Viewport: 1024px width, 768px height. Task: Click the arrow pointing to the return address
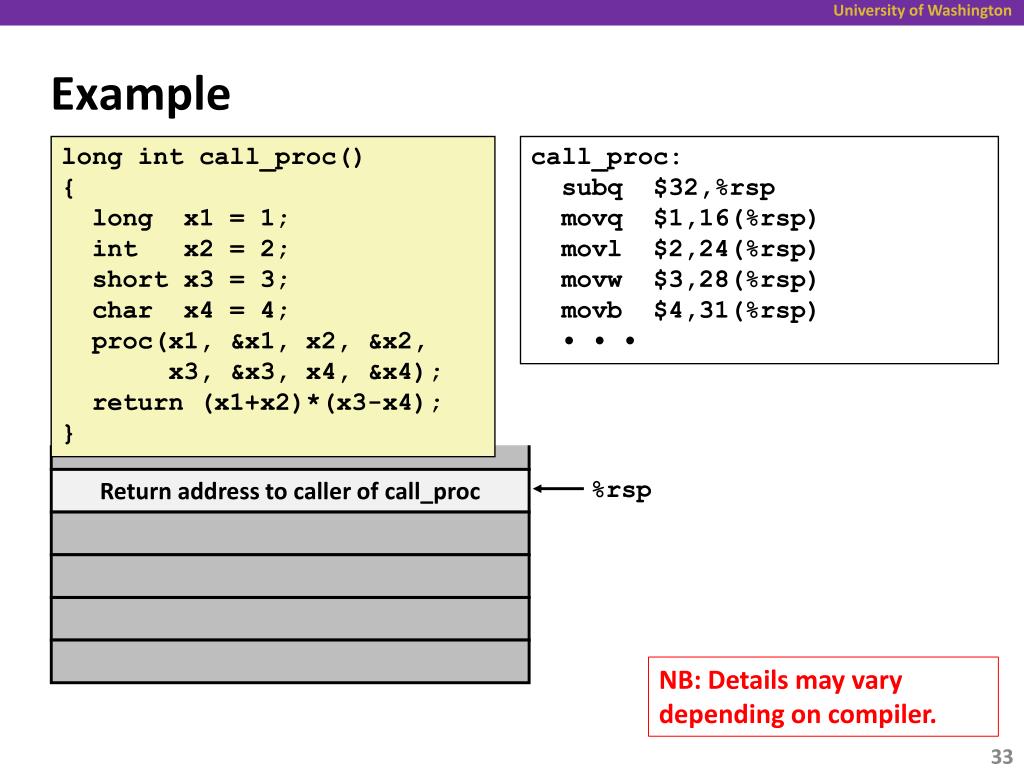coord(559,489)
